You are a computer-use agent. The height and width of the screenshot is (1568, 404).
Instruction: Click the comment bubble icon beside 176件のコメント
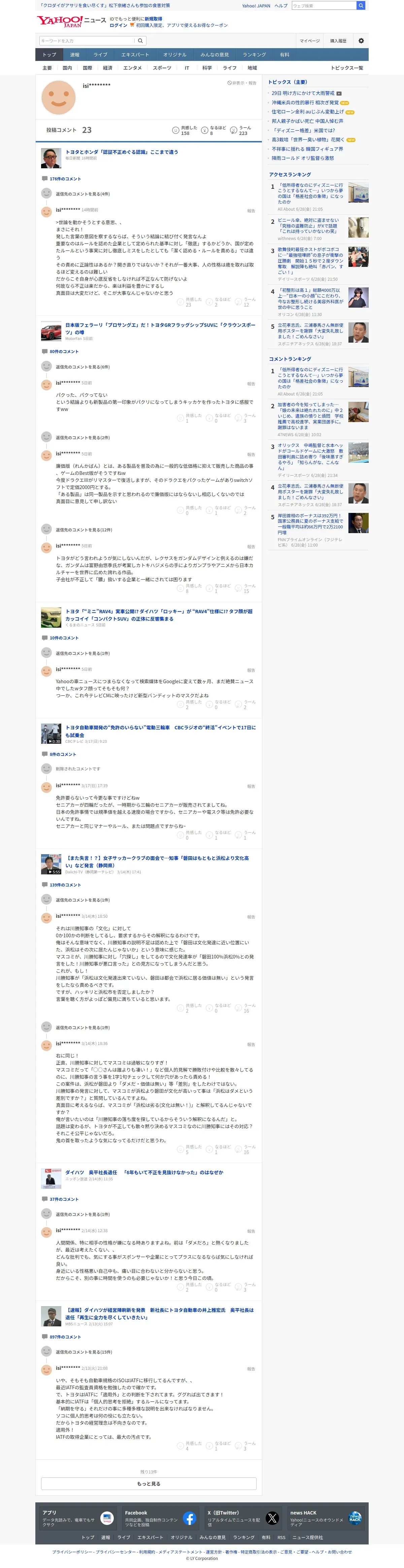(x=44, y=179)
